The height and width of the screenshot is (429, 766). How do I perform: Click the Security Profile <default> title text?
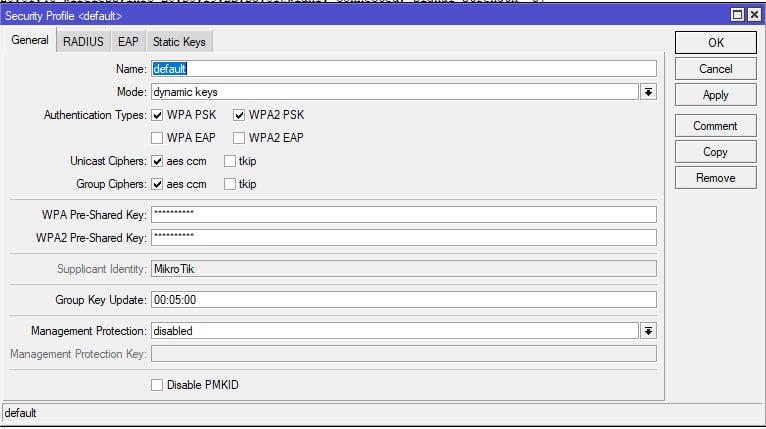64,16
